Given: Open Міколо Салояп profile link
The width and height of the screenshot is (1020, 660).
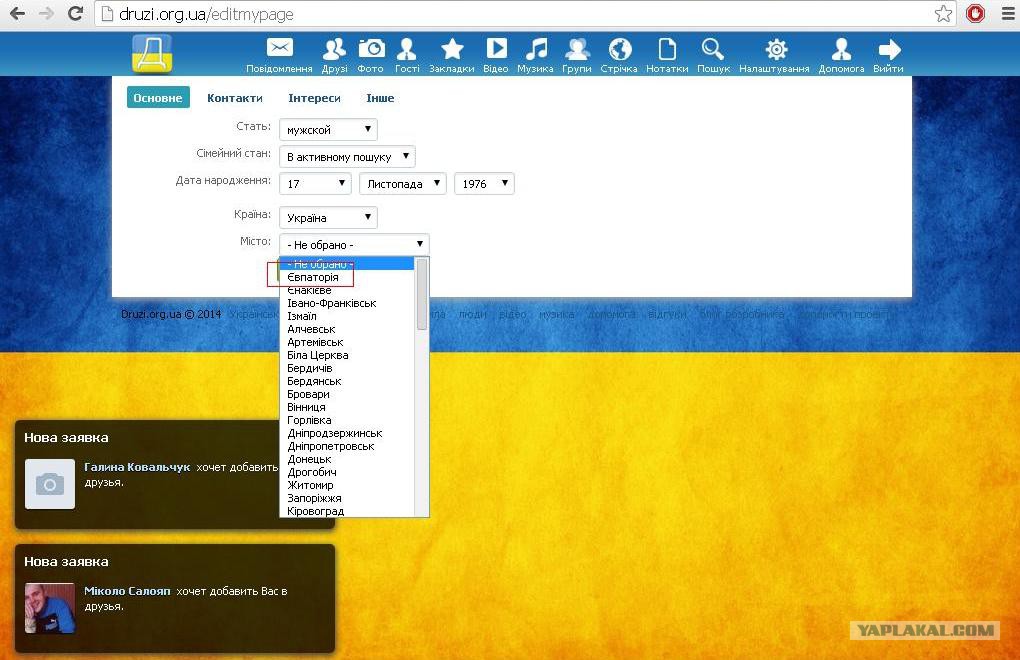Looking at the screenshot, I should pyautogui.click(x=128, y=591).
